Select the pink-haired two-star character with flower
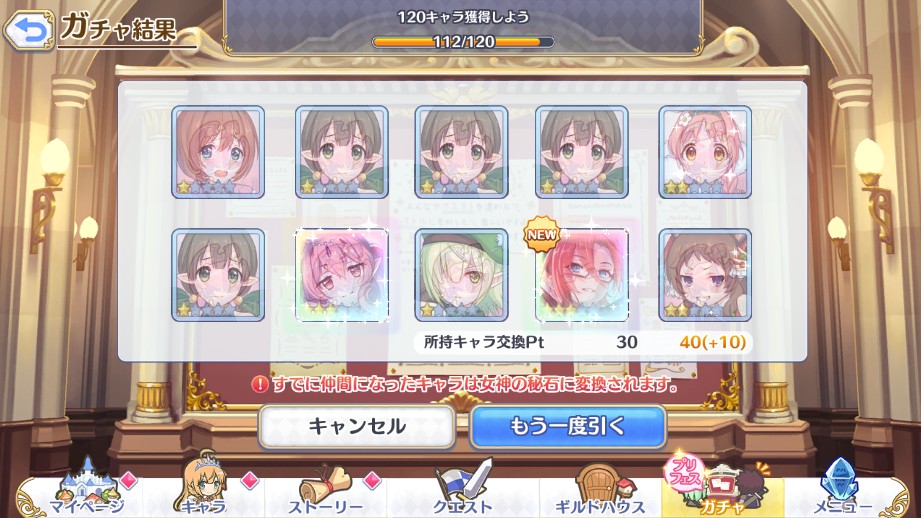This screenshot has height=518, width=921. click(x=705, y=152)
